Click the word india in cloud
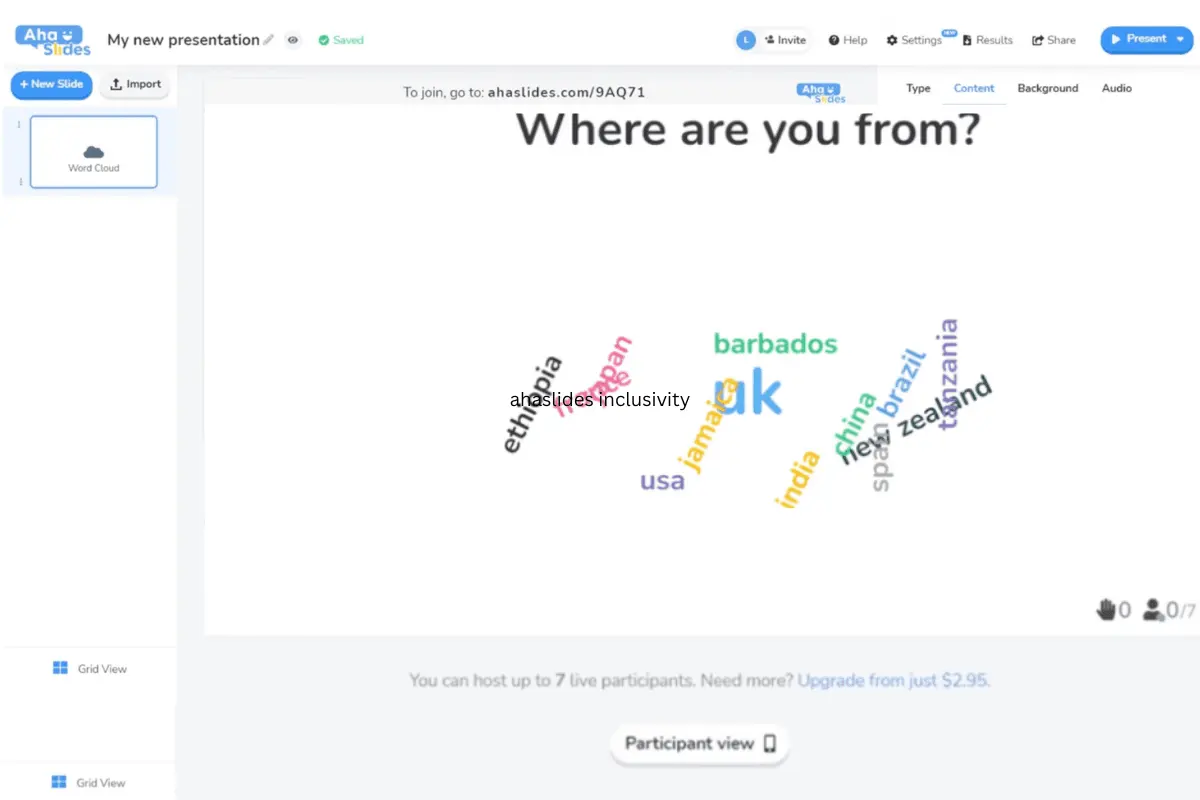1200x800 pixels. [x=798, y=479]
